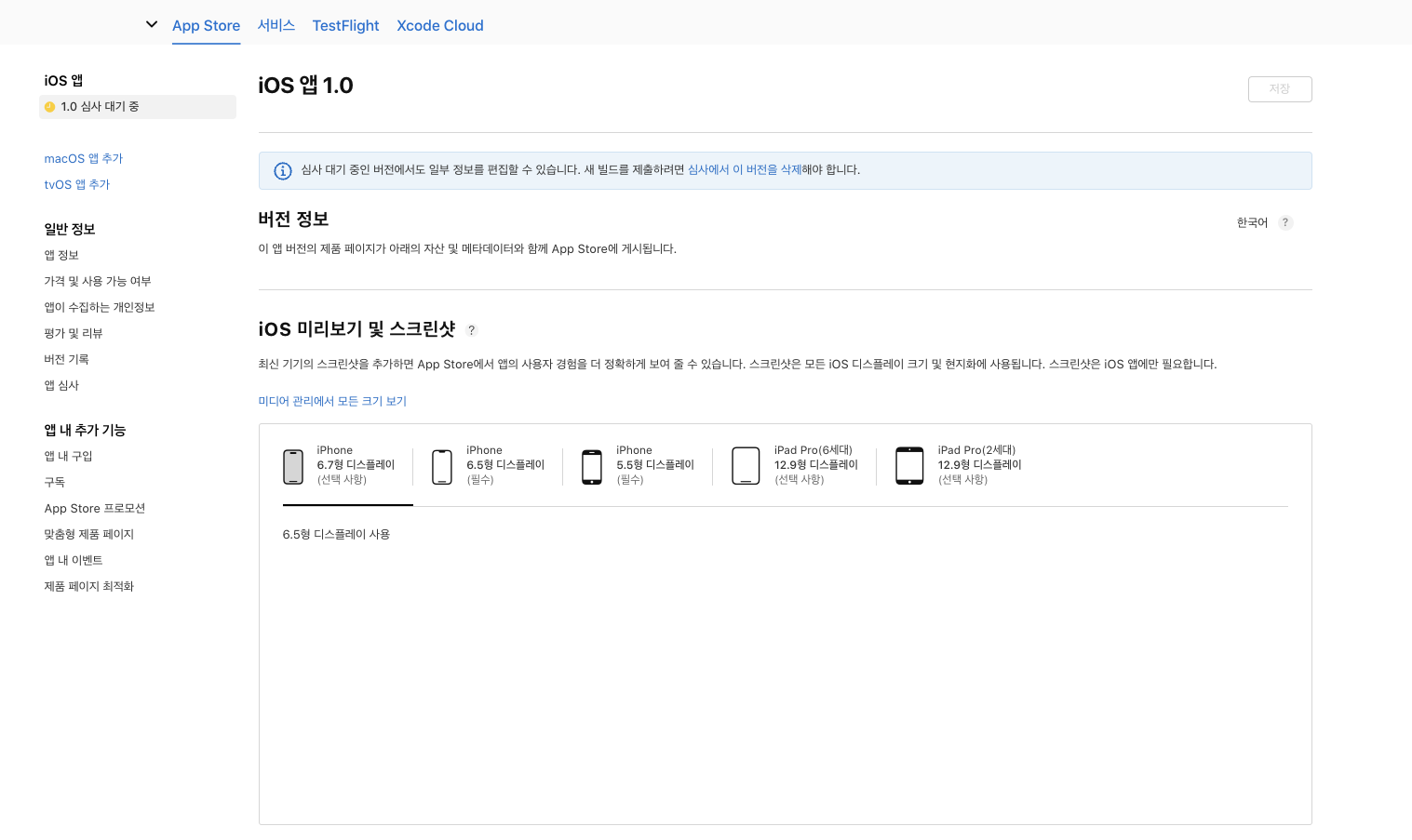The image size is (1412, 840).
Task: Click the 버전 정보 heading
Action: [293, 220]
